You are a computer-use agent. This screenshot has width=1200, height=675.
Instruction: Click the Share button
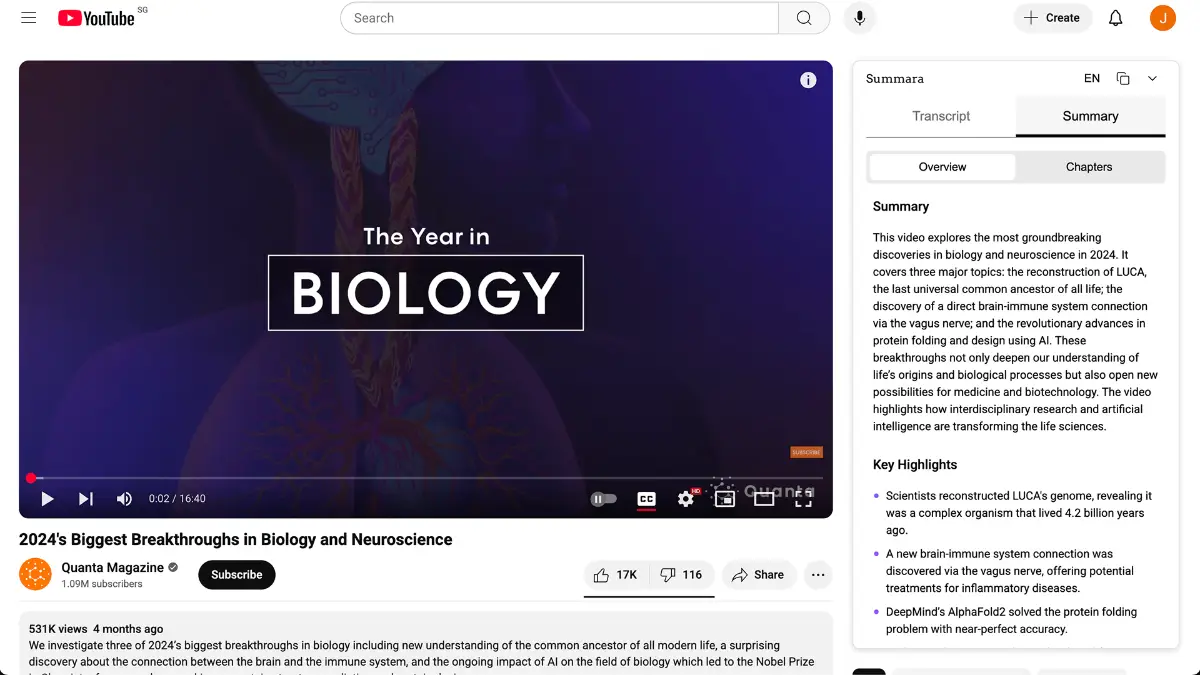(758, 575)
